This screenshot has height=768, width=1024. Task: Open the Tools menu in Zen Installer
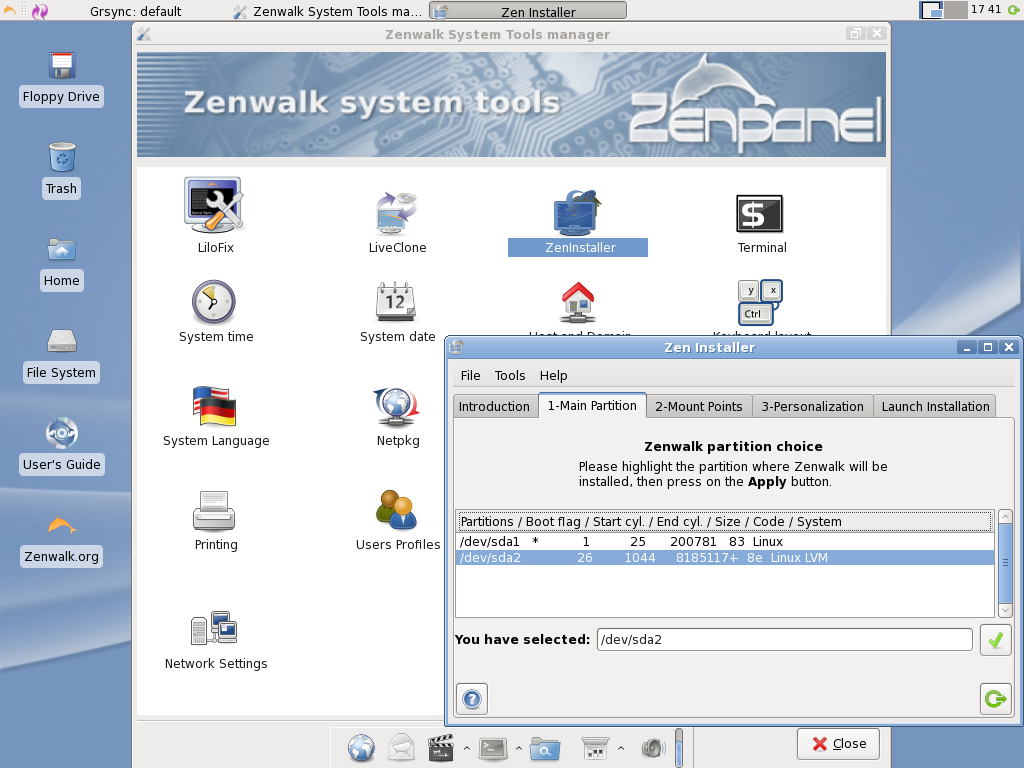point(509,376)
